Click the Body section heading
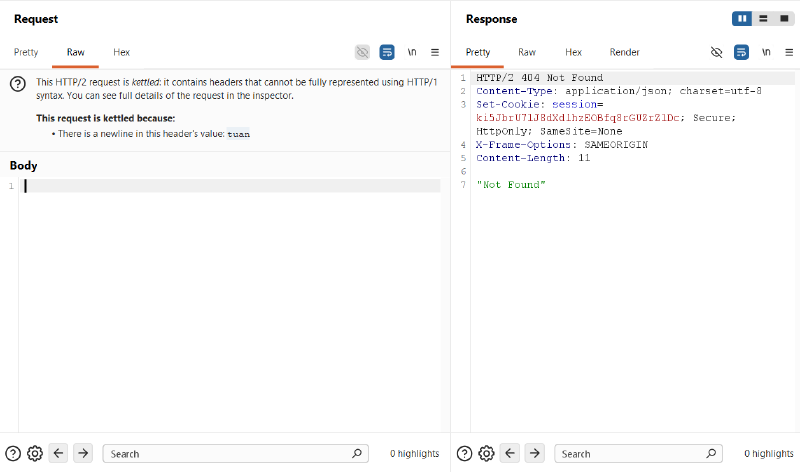Screen dimensions: 800x472 coord(23,165)
